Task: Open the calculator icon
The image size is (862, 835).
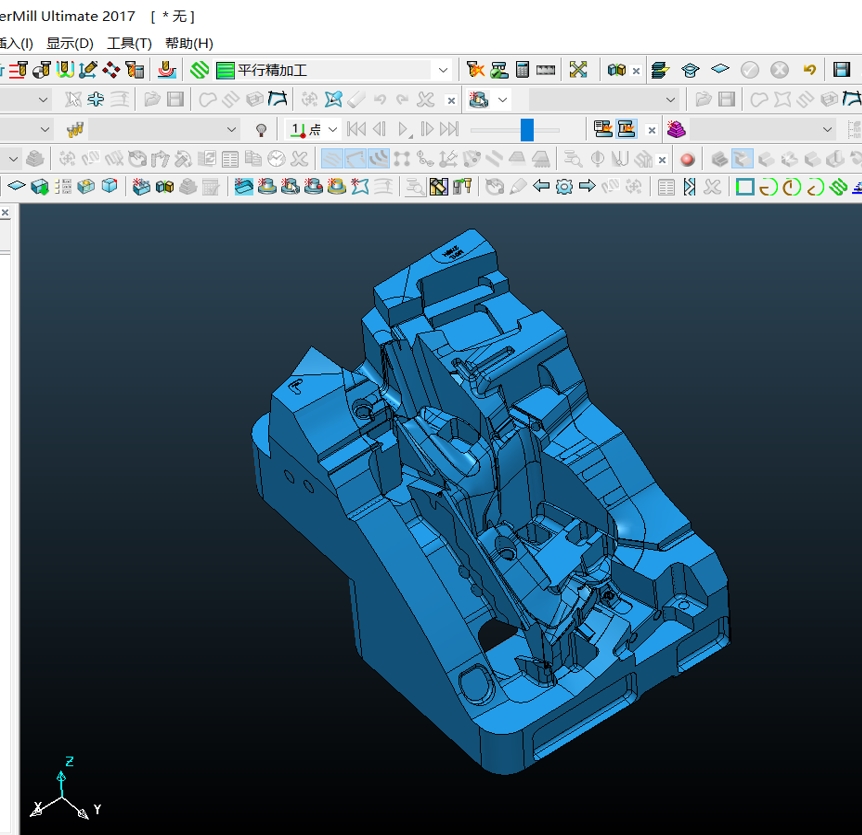Action: [x=522, y=70]
